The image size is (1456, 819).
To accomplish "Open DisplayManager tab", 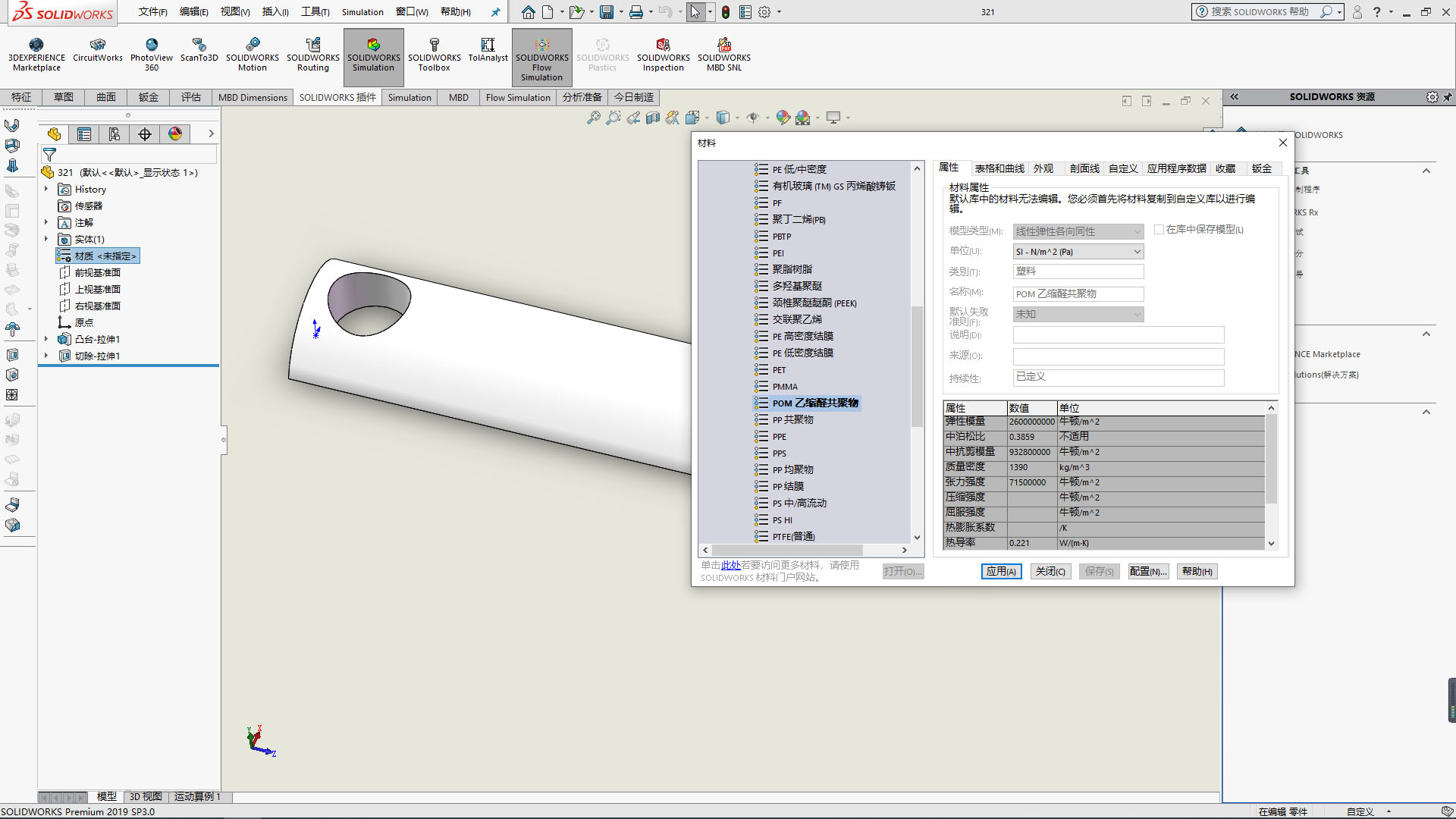I will (175, 134).
